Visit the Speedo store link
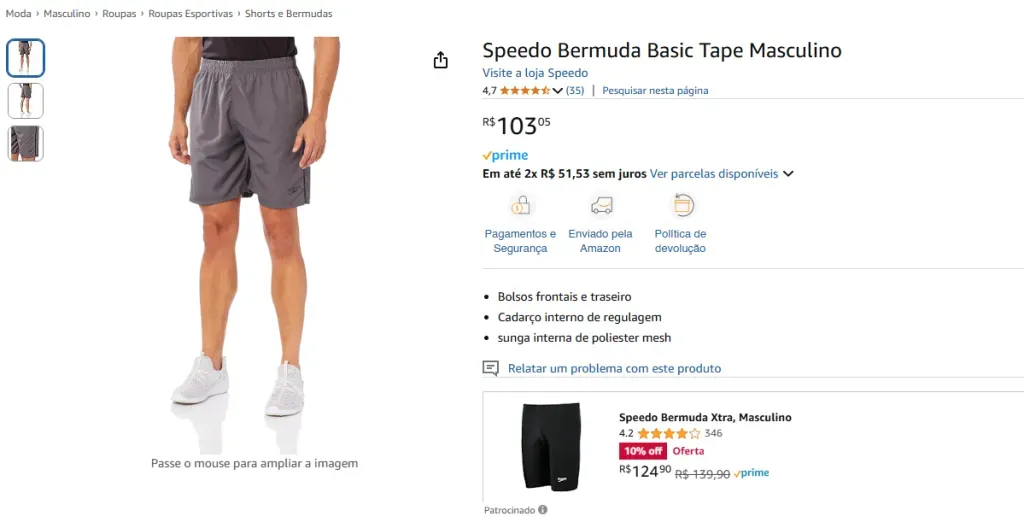 point(535,73)
